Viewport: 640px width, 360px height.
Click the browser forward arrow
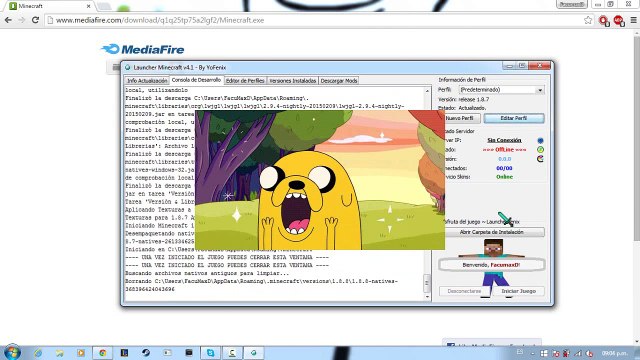pos(22,20)
